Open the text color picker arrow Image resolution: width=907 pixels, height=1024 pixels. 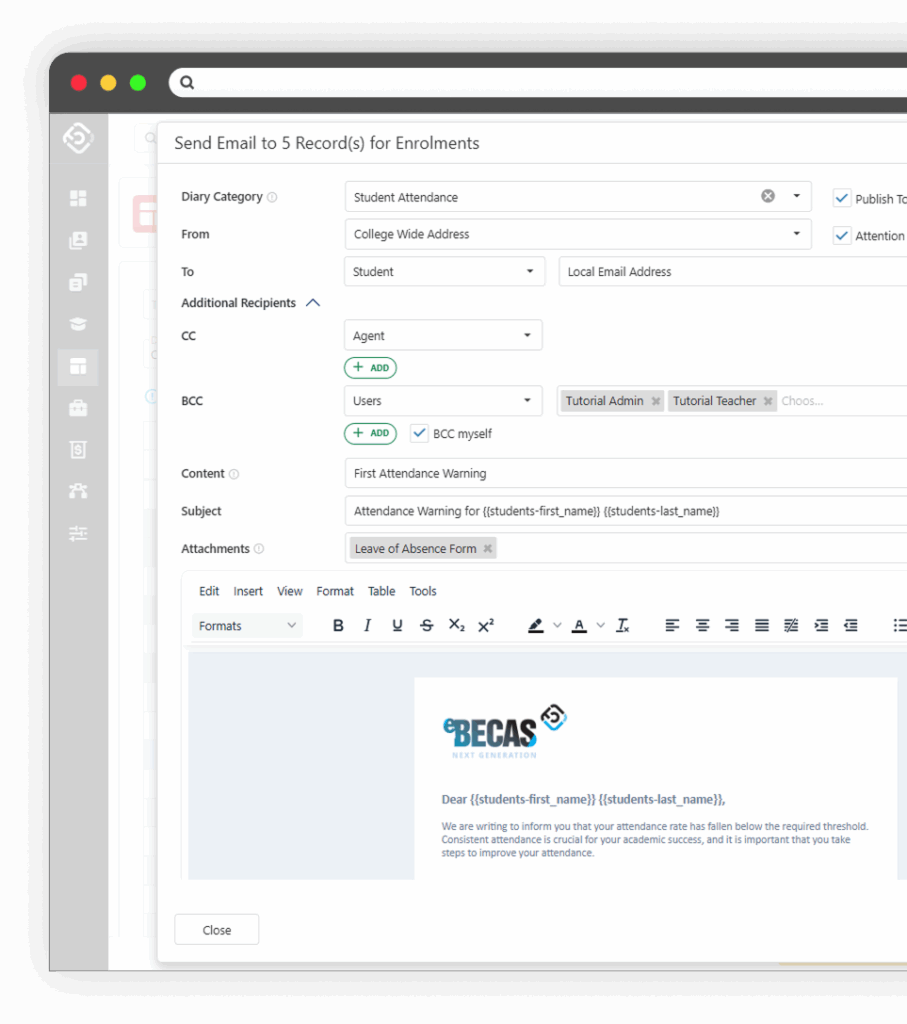click(x=601, y=626)
